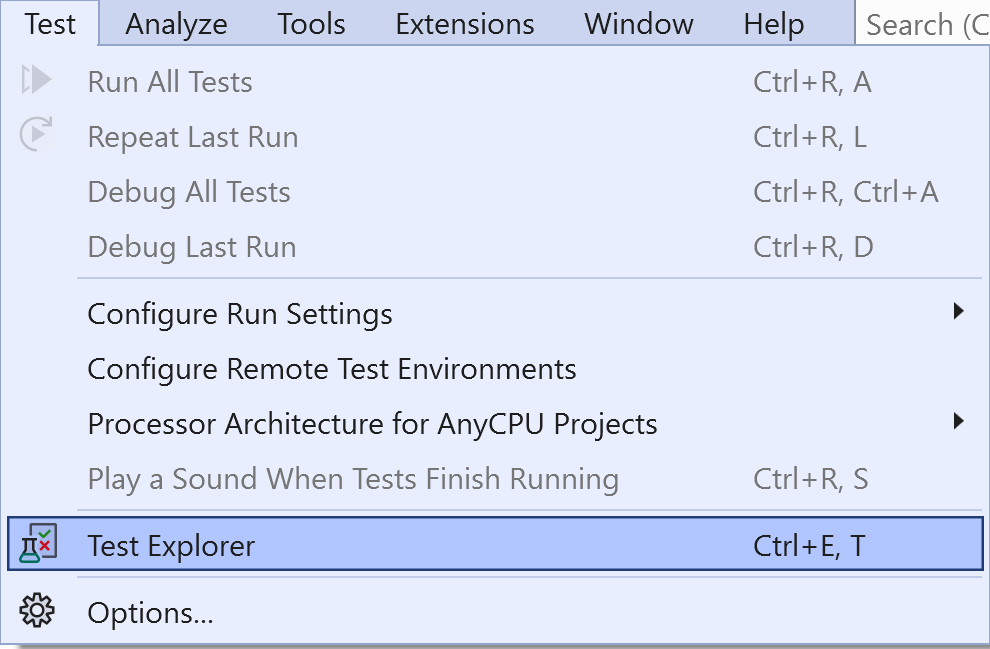Open the Analyze menu

pos(176,24)
